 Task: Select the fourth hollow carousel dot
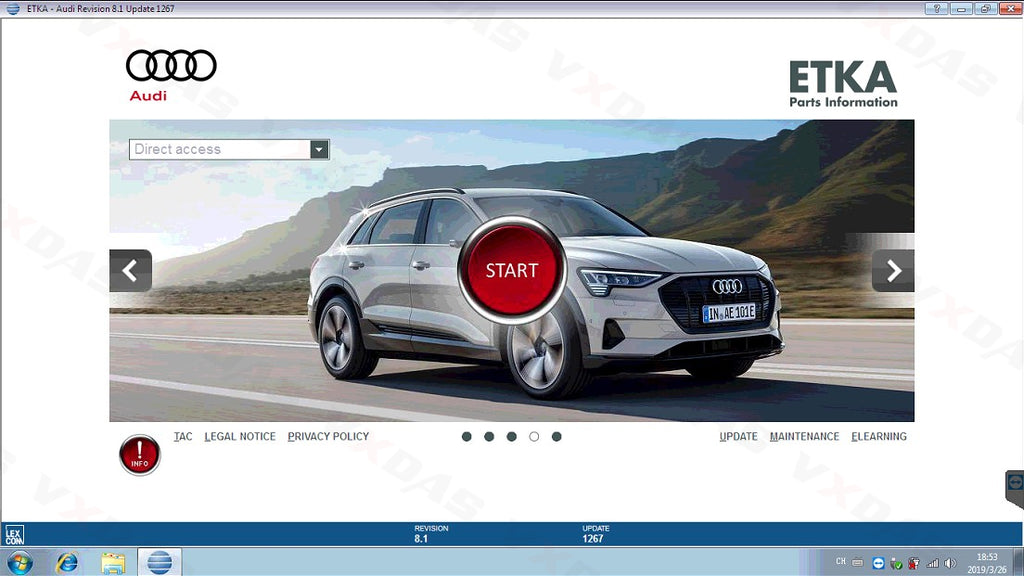point(534,437)
